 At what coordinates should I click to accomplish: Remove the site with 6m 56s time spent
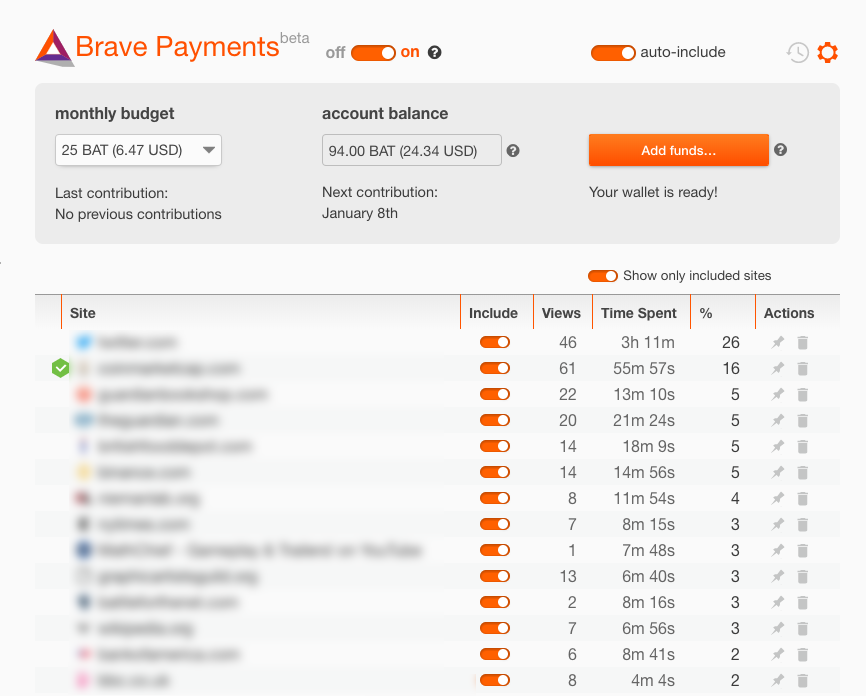pyautogui.click(x=802, y=628)
